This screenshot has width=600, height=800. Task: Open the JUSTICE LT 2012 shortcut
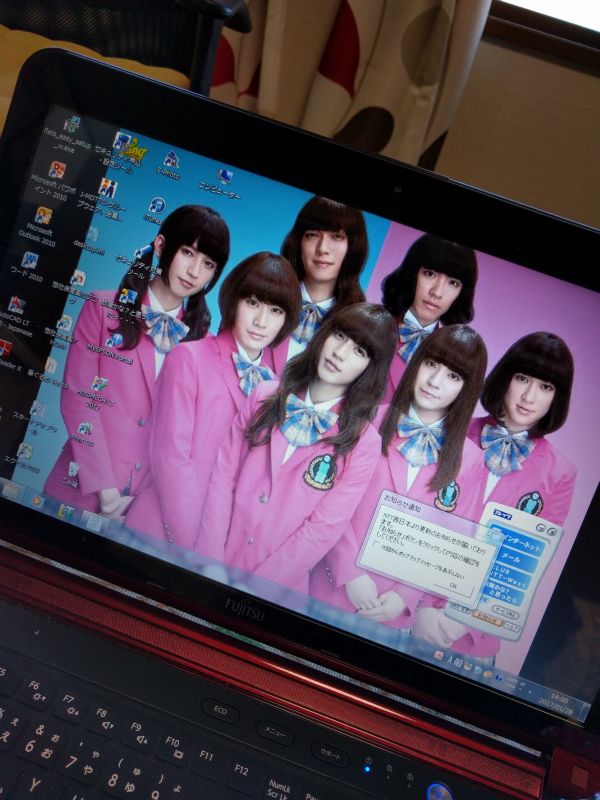tap(97, 393)
